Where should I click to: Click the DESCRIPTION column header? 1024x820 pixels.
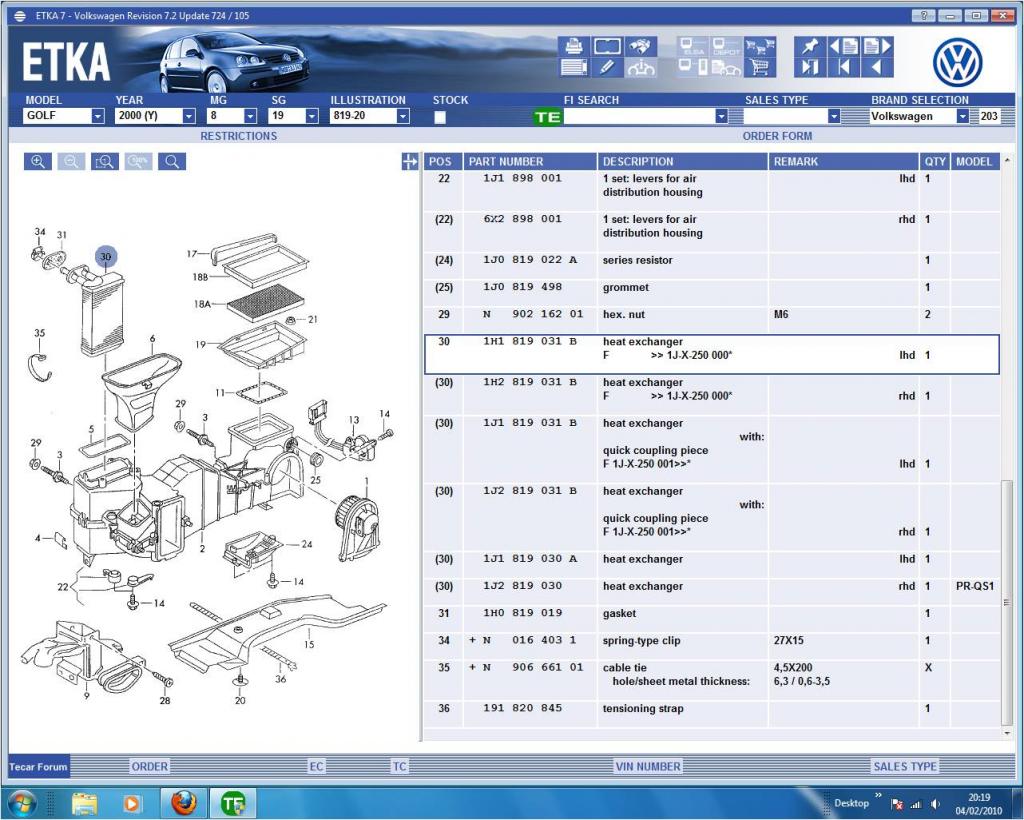[682, 161]
